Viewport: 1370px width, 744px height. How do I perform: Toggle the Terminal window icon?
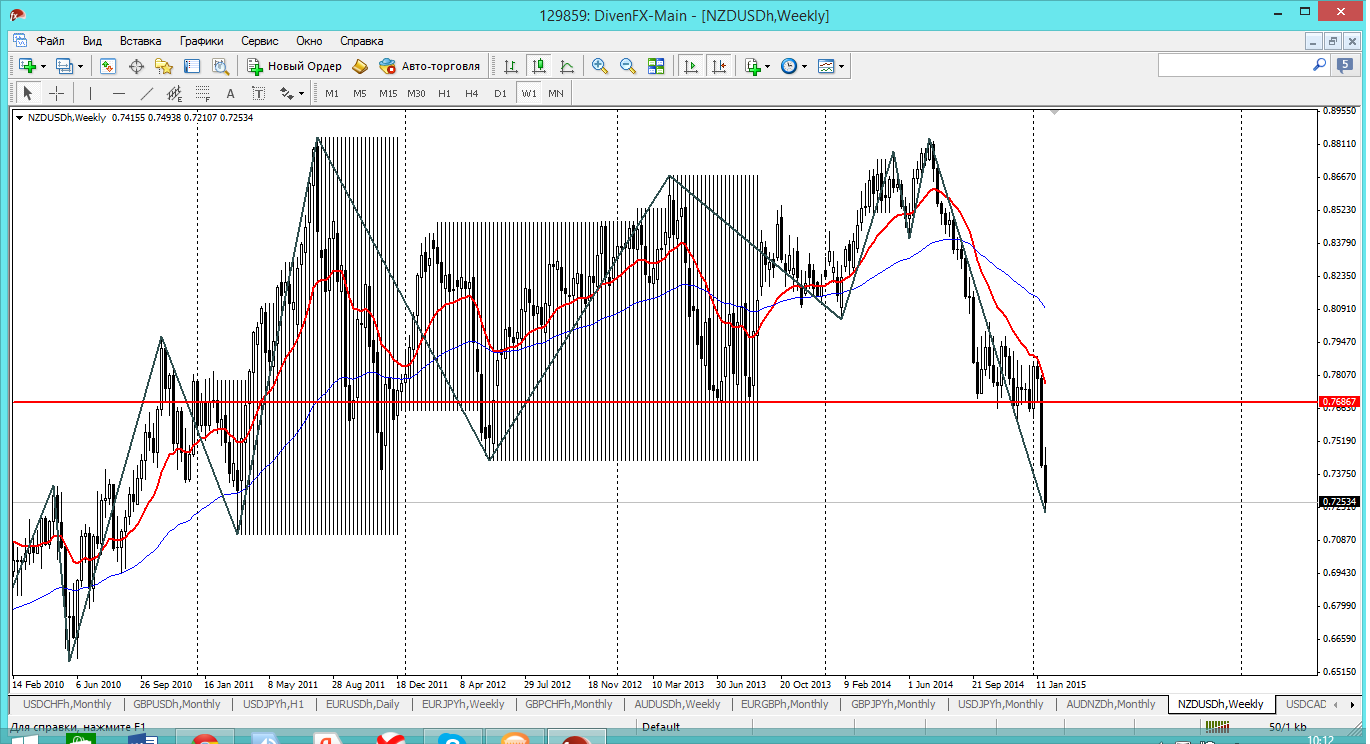pyautogui.click(x=192, y=66)
